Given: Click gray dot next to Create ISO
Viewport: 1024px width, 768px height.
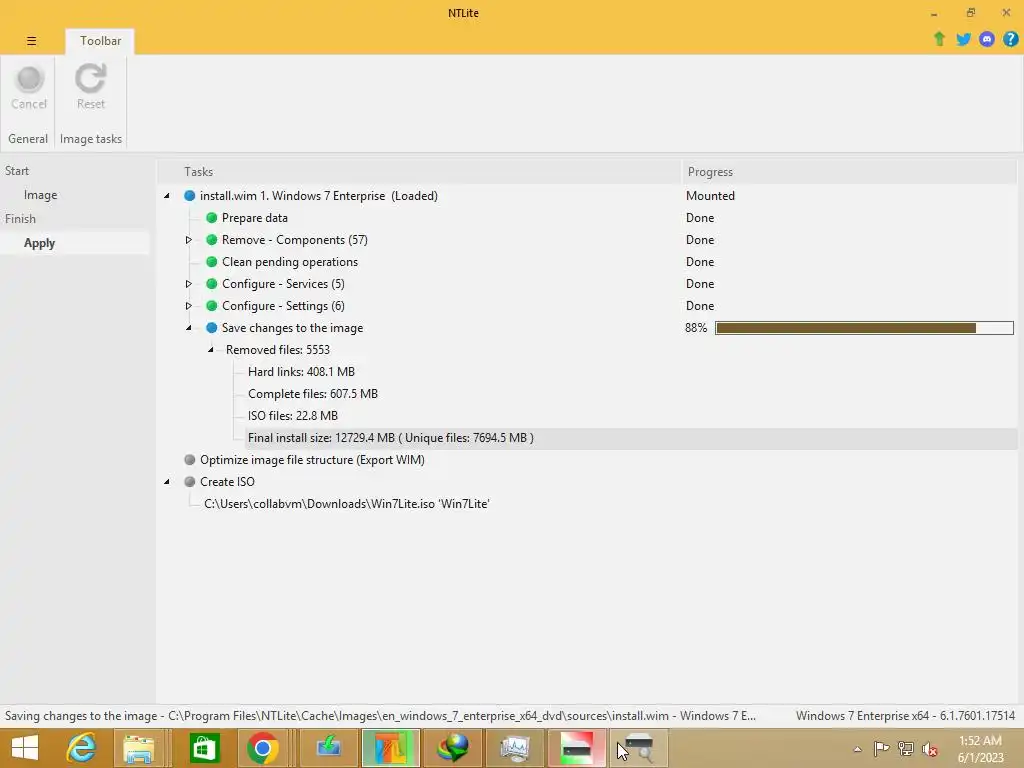Looking at the screenshot, I should [190, 482].
